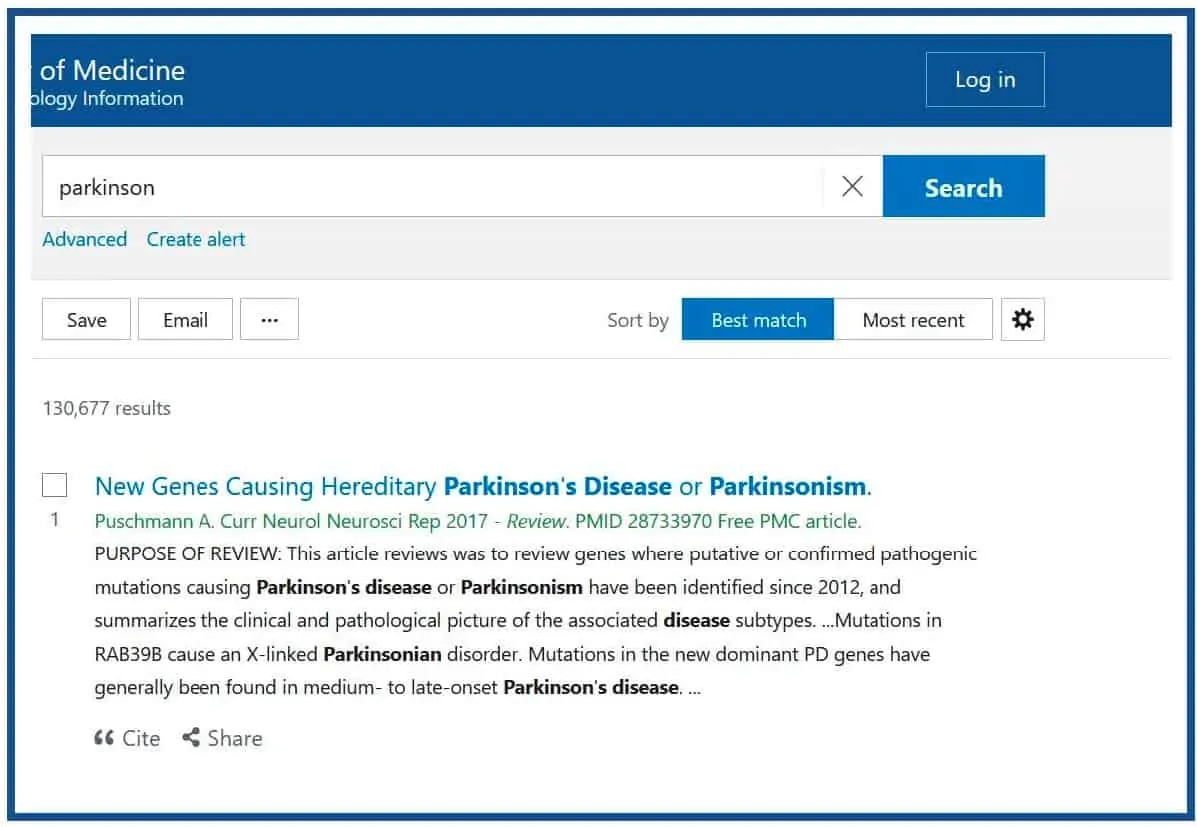Open display options gear icon
Image resolution: width=1197 pixels, height=827 pixels.
pyautogui.click(x=1022, y=320)
